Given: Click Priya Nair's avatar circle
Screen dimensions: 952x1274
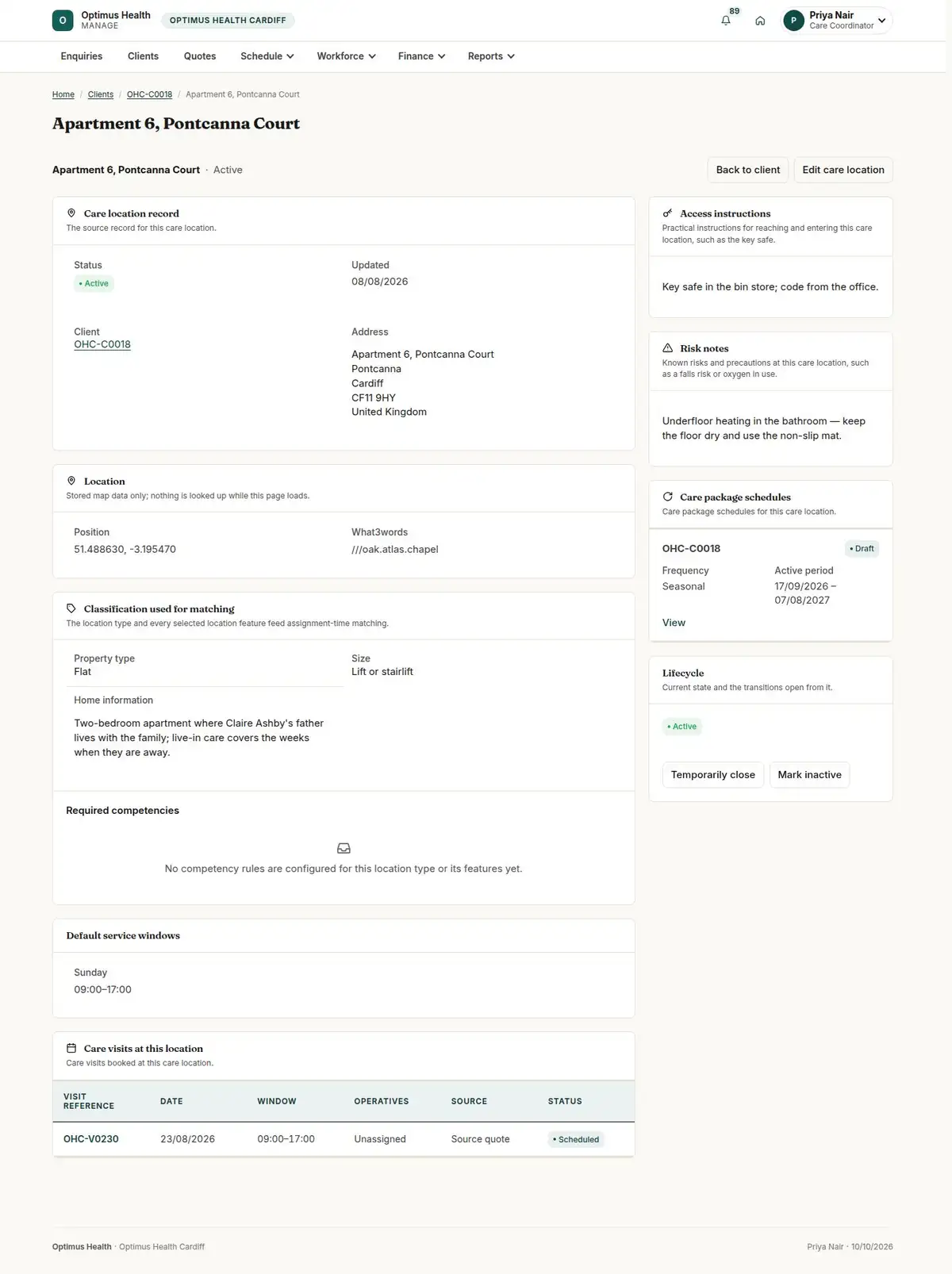Looking at the screenshot, I should [793, 21].
